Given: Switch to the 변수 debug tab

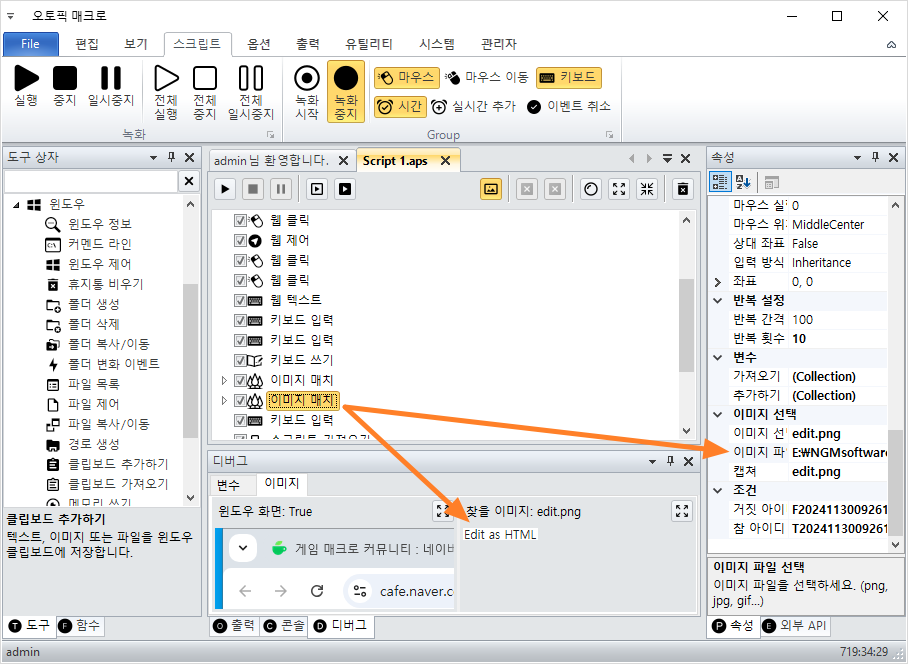Looking at the screenshot, I should 228,485.
